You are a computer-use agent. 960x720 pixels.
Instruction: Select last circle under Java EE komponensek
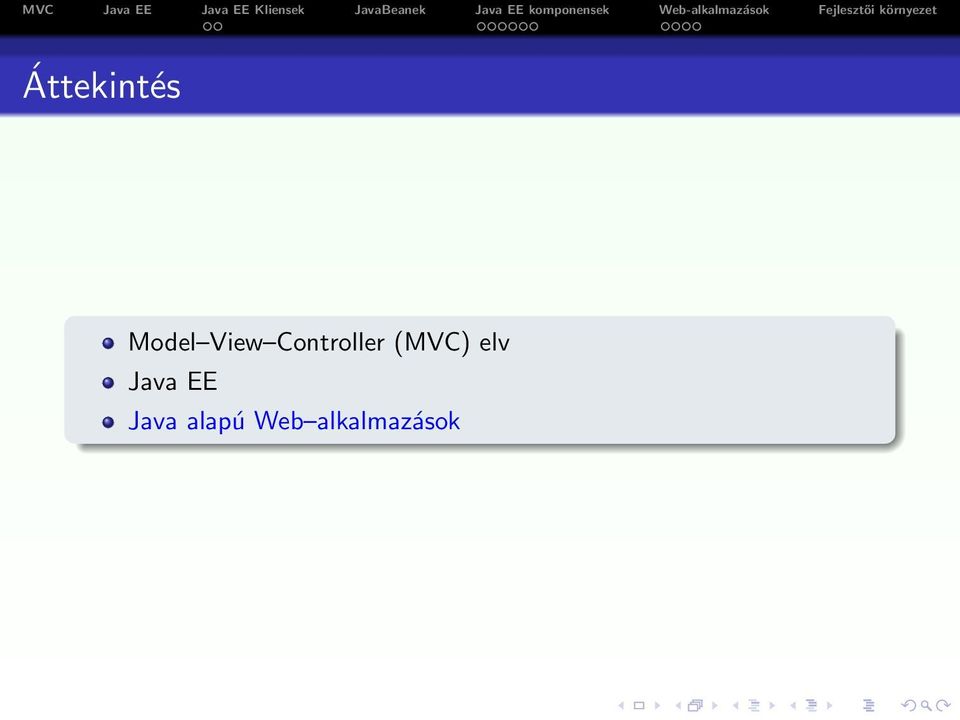533,26
